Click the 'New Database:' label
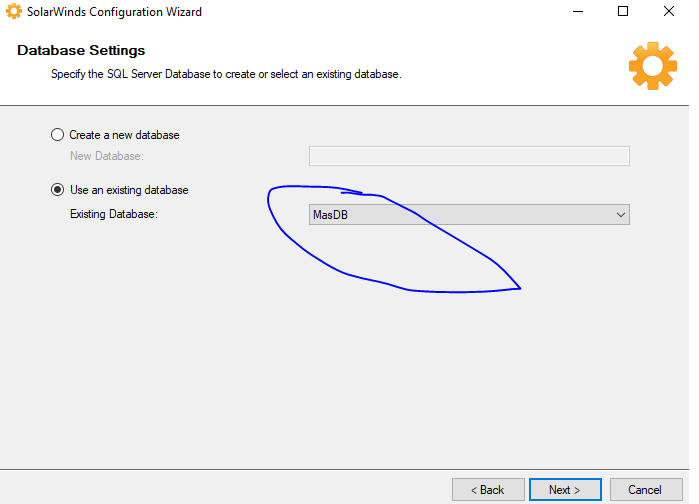Image resolution: width=699 pixels, height=504 pixels. tap(107, 156)
